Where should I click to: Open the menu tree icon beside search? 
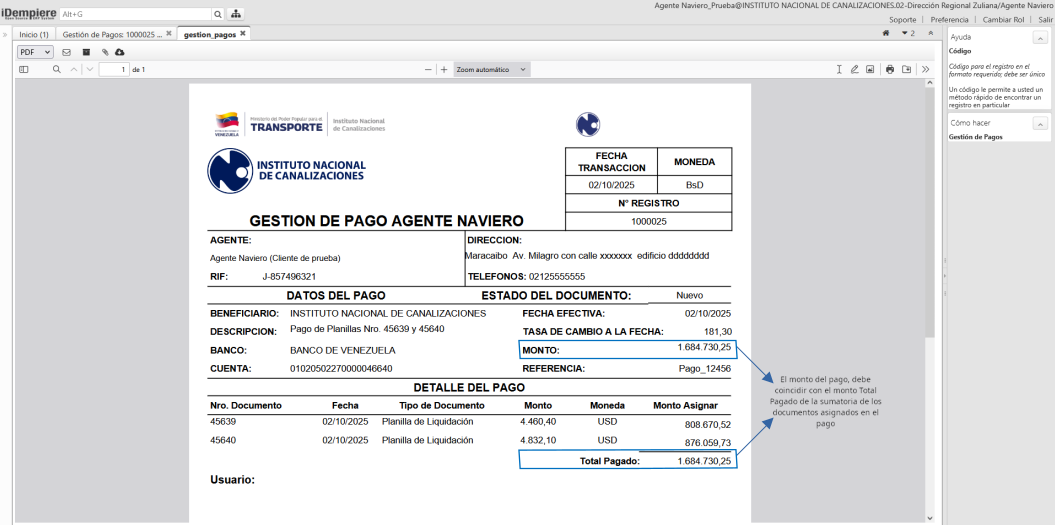(237, 13)
